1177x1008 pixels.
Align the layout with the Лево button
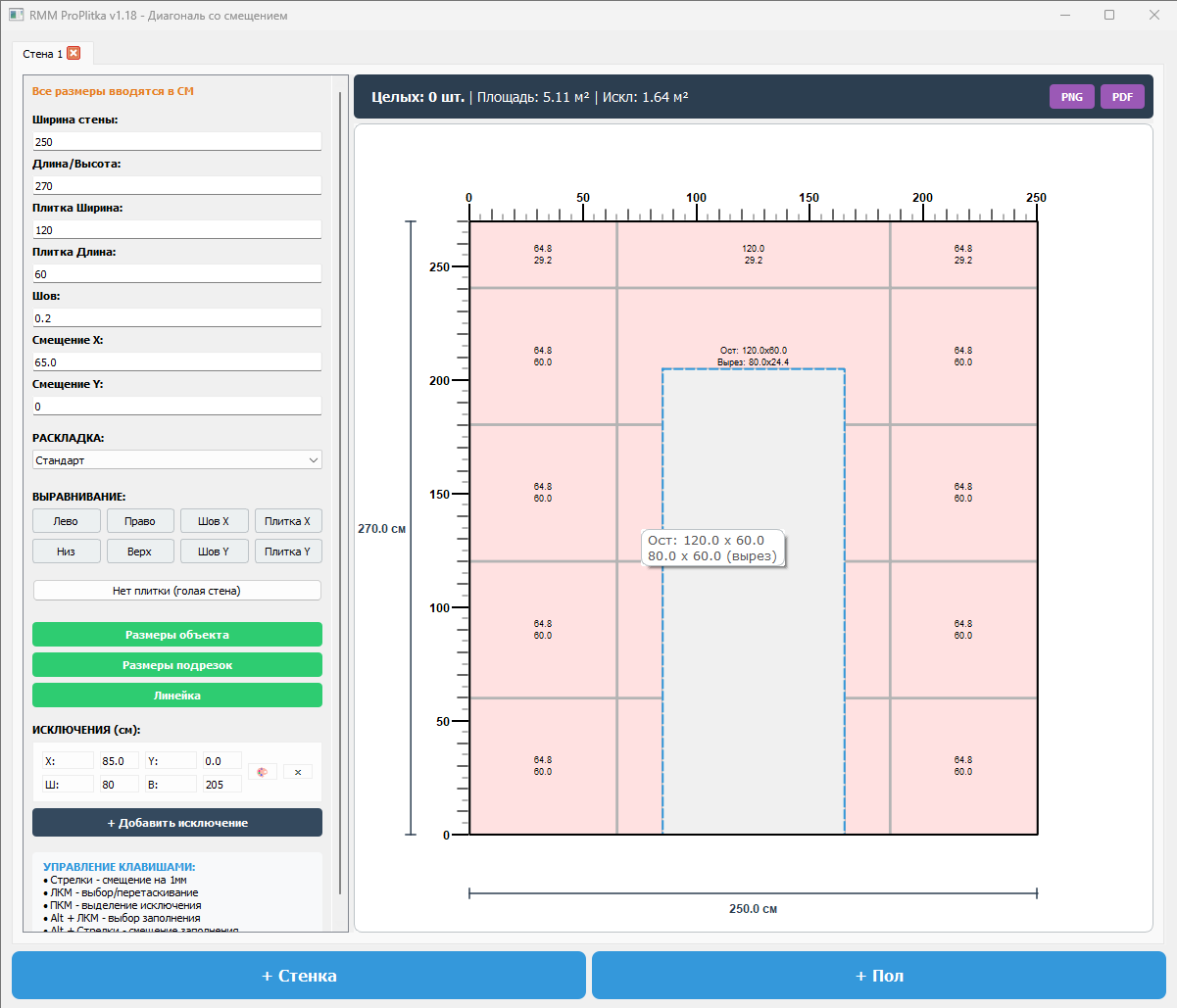[66, 521]
